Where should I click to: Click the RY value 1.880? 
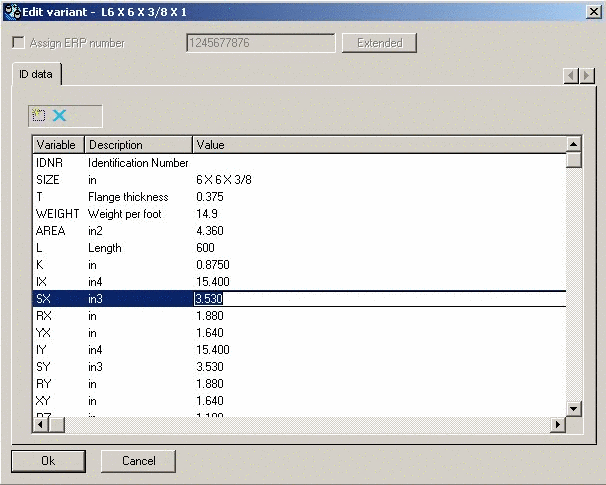point(210,384)
